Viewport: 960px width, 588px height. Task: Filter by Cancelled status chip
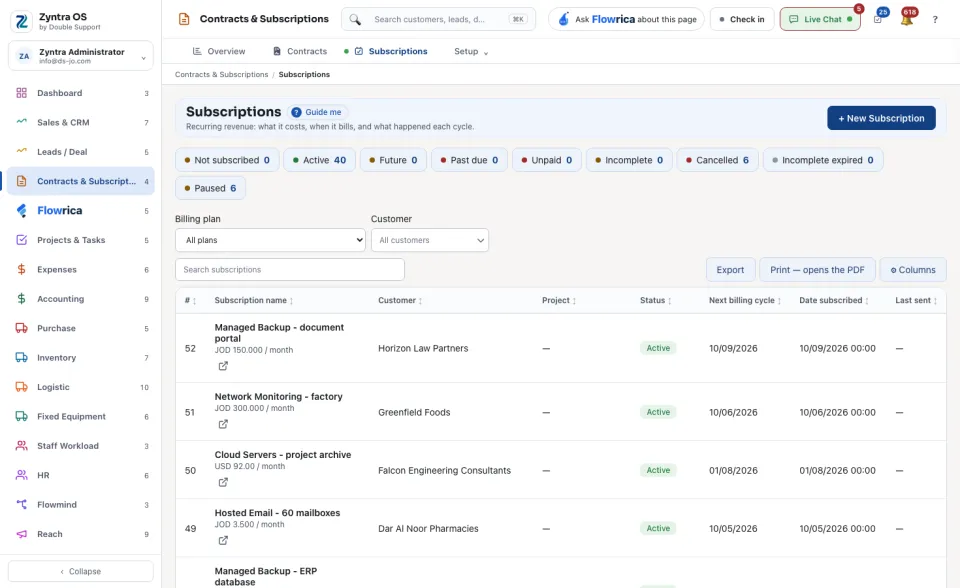coord(717,160)
